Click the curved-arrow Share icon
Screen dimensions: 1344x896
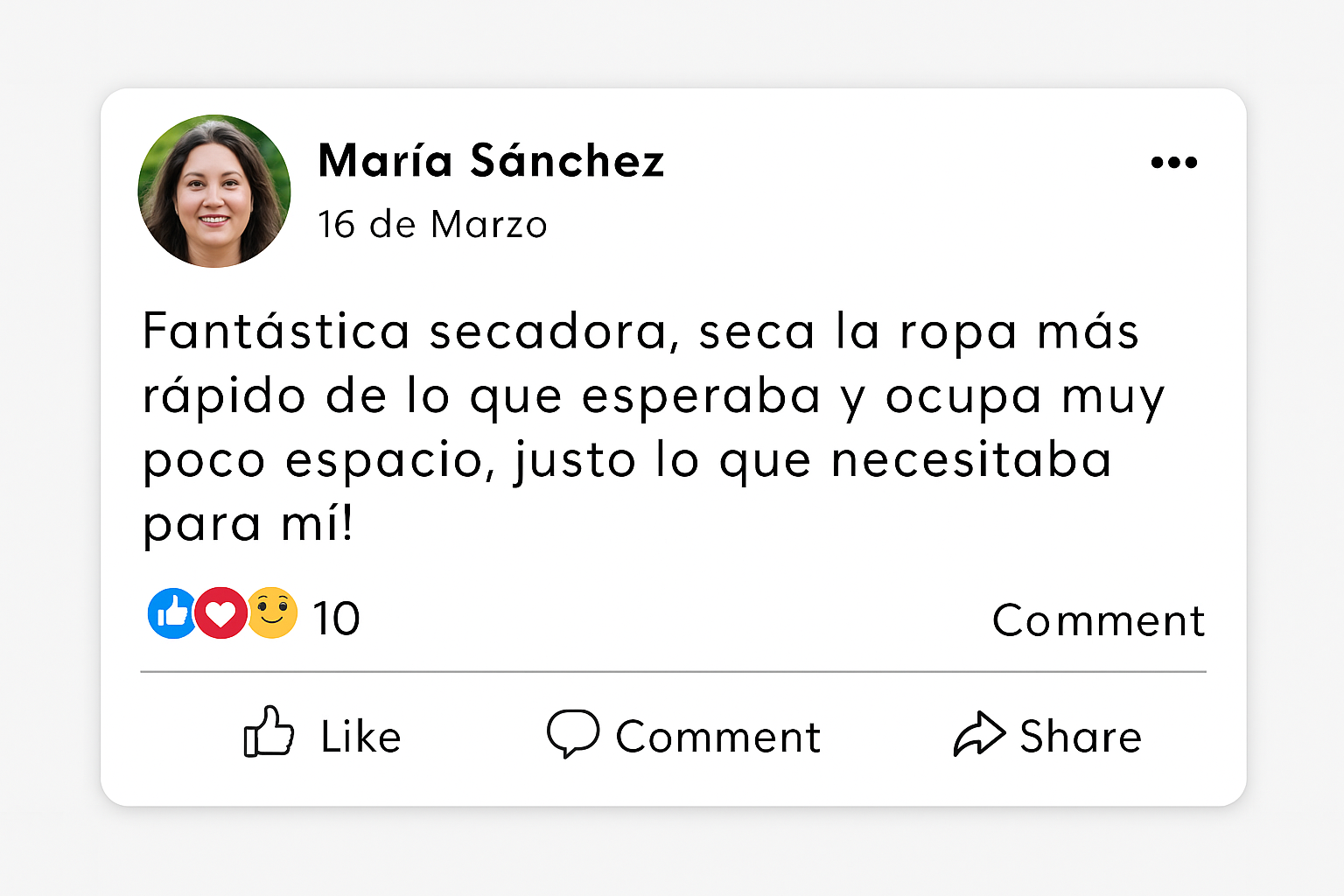tap(978, 733)
